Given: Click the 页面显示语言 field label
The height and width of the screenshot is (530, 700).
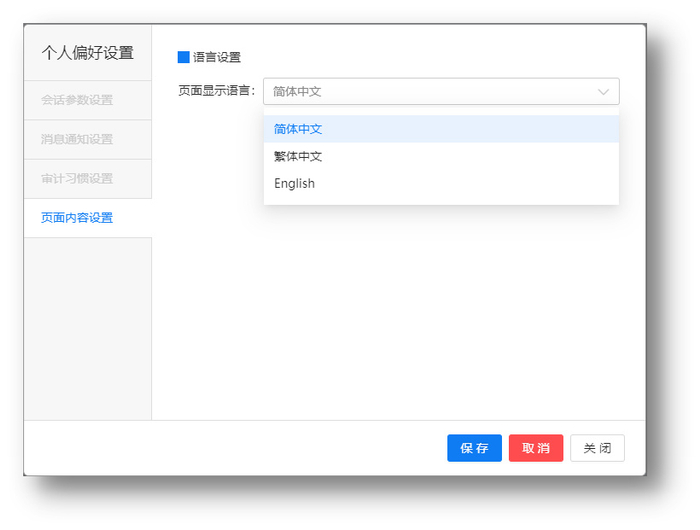Looking at the screenshot, I should point(216,91).
